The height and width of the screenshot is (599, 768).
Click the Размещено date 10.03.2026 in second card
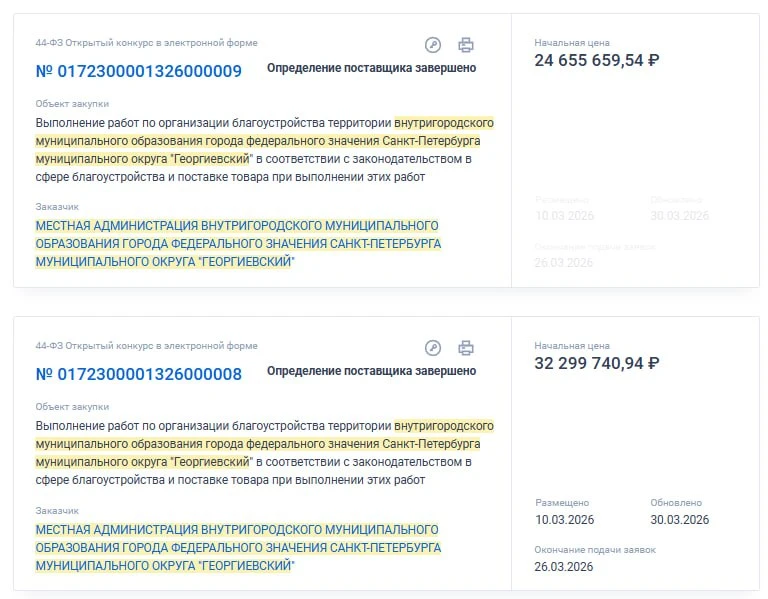click(564, 520)
